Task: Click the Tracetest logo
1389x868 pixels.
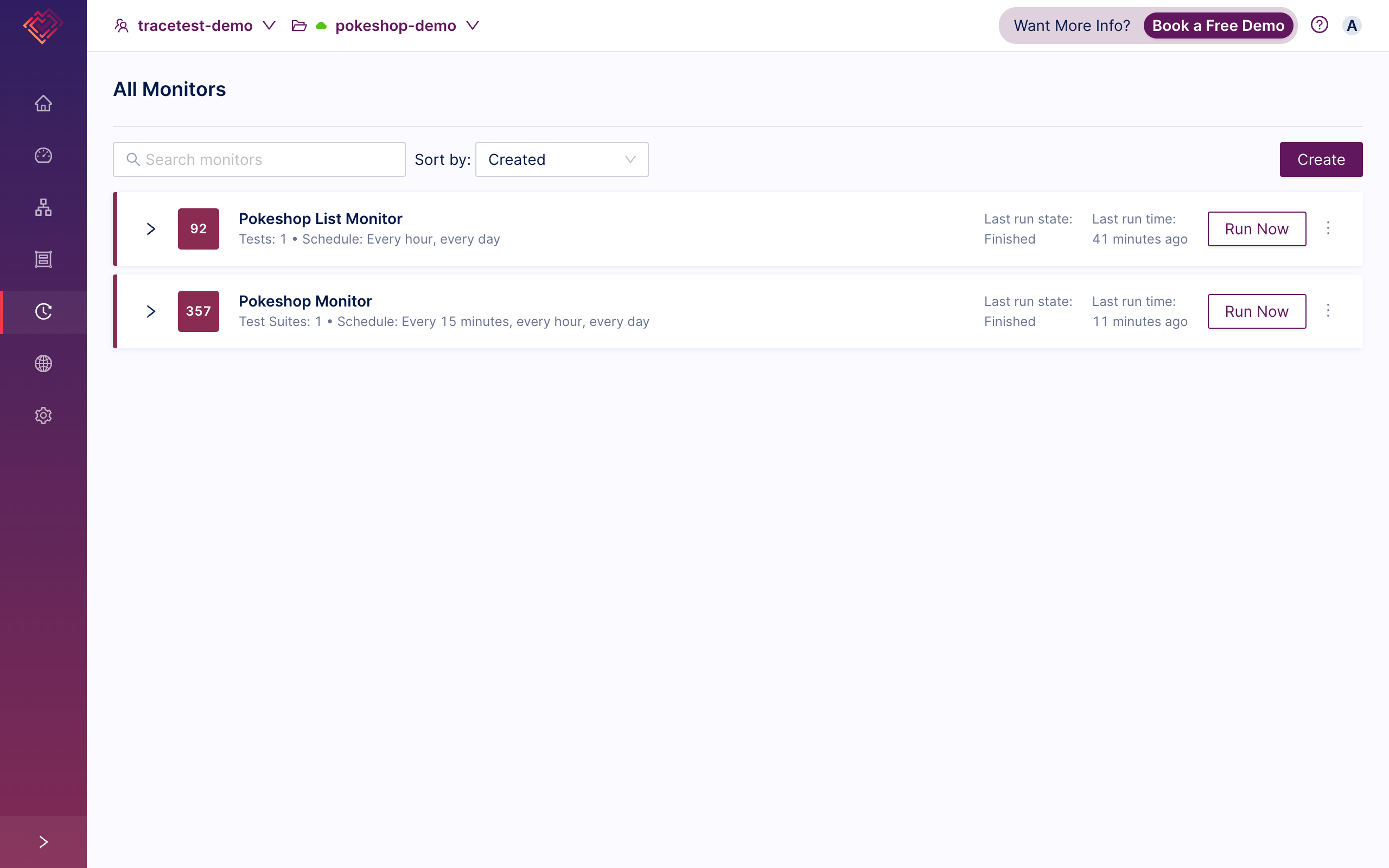Action: (x=43, y=26)
